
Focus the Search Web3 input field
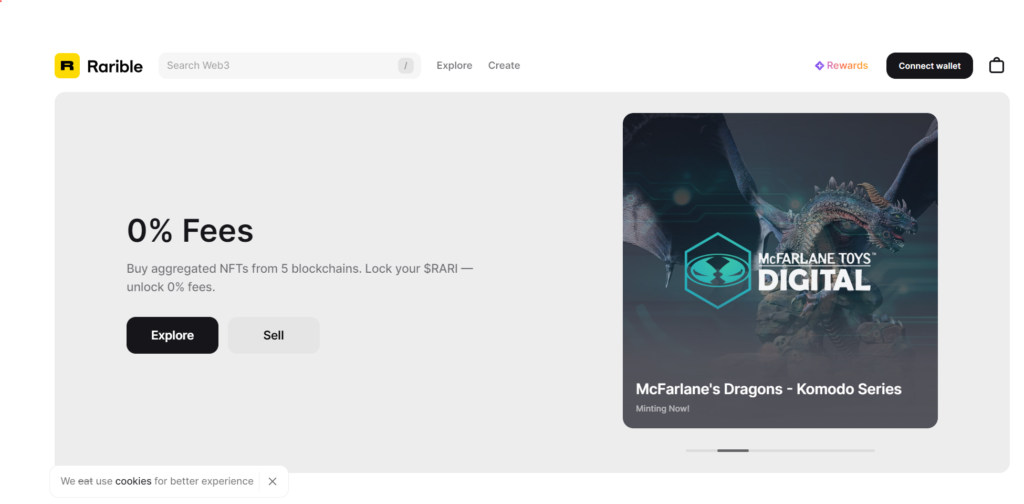290,65
